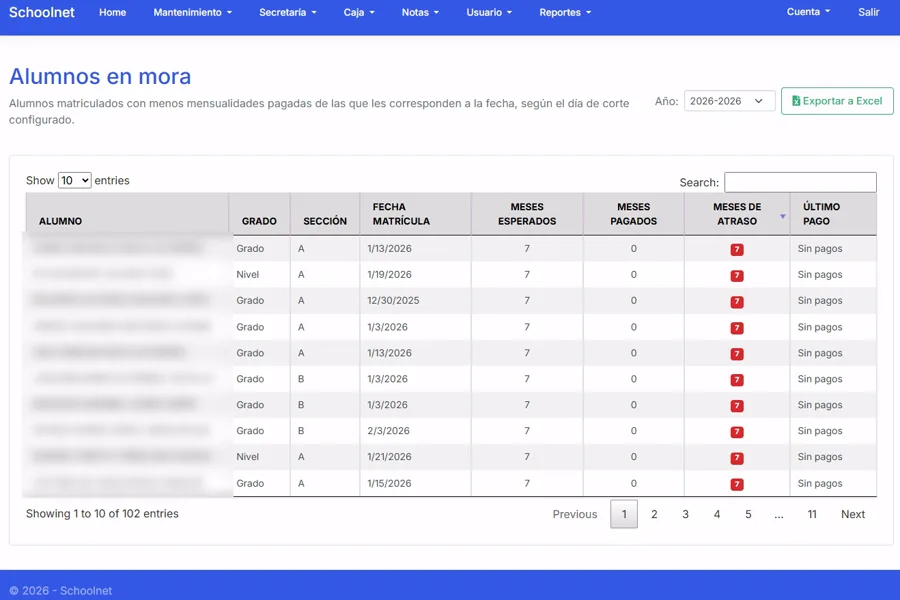This screenshot has height=600, width=900.
Task: Click the Alumnos en mora page heading
Action: pos(100,76)
